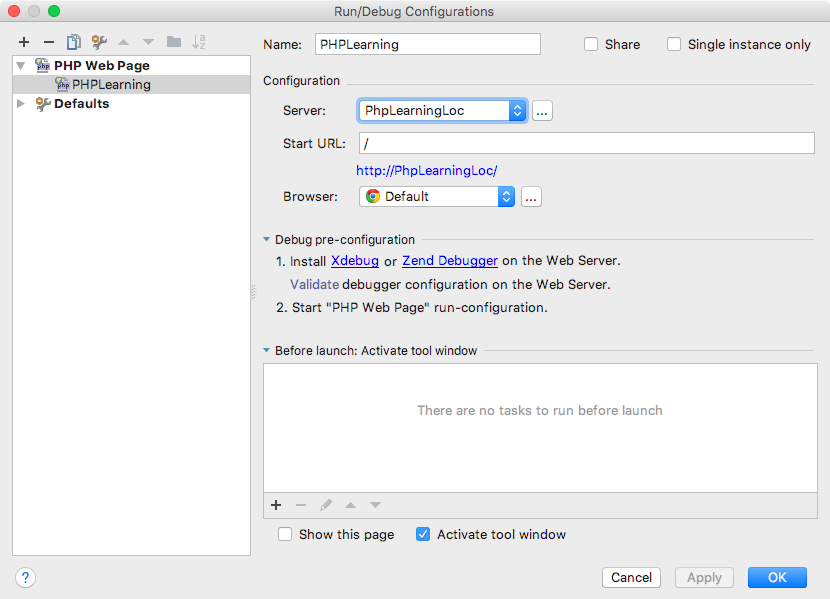Click the Defaults wrench icon in tree
Viewport: 830px width, 599px height.
42,104
